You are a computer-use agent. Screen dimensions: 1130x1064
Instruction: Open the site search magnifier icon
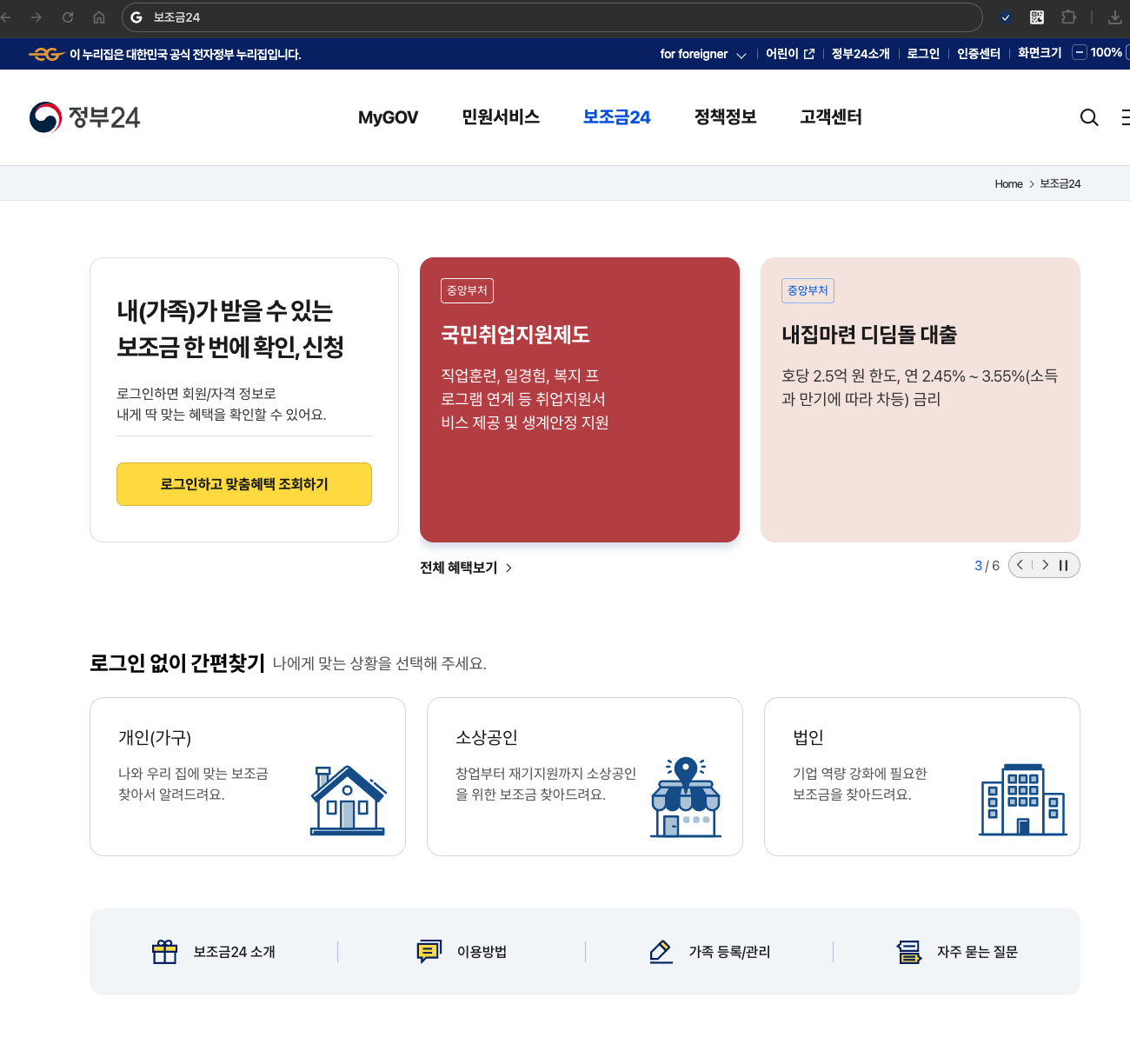point(1089,117)
